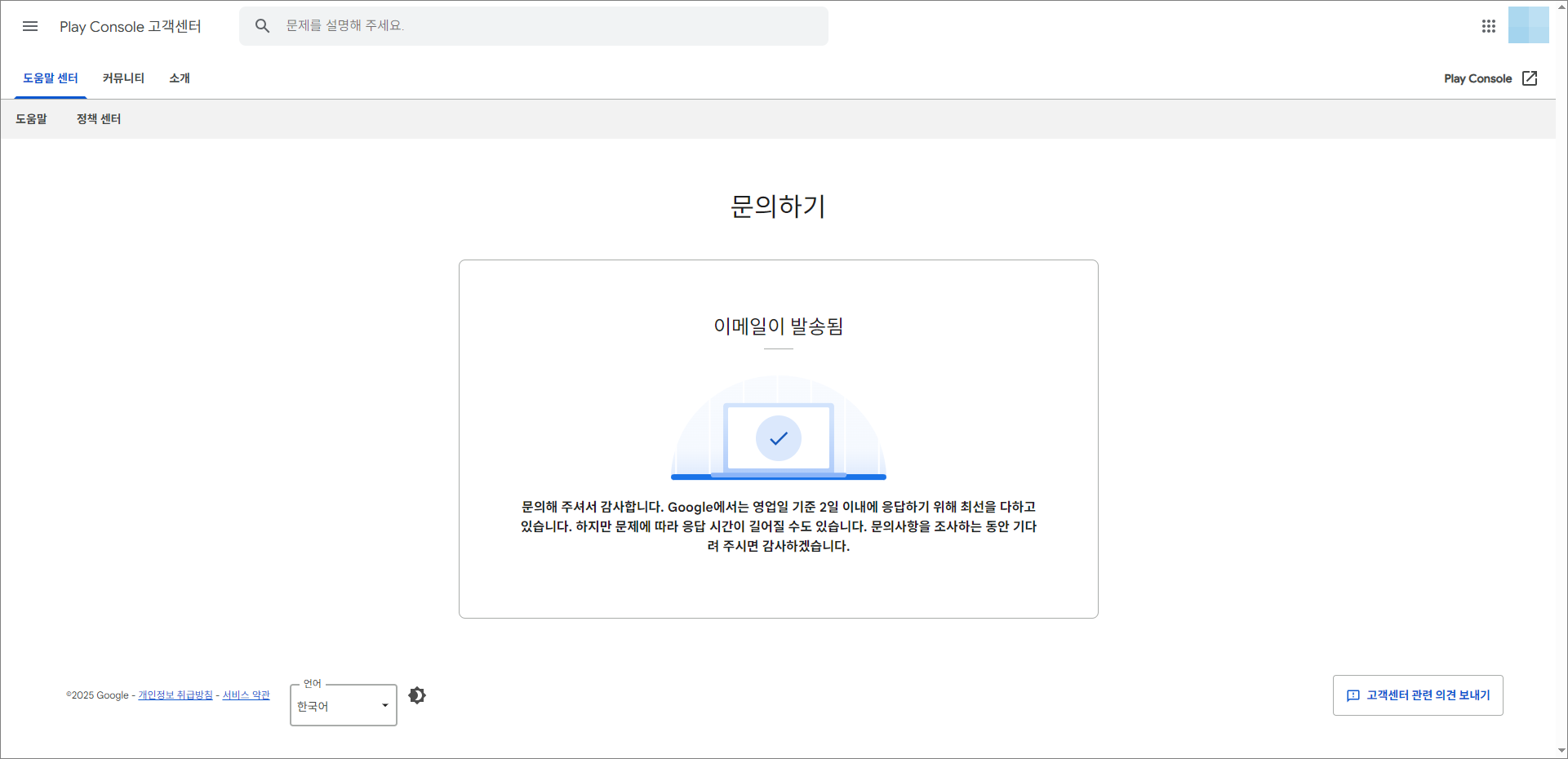Open 정책 센터 sub-navigation item
1568x759 pixels.
[x=99, y=119]
